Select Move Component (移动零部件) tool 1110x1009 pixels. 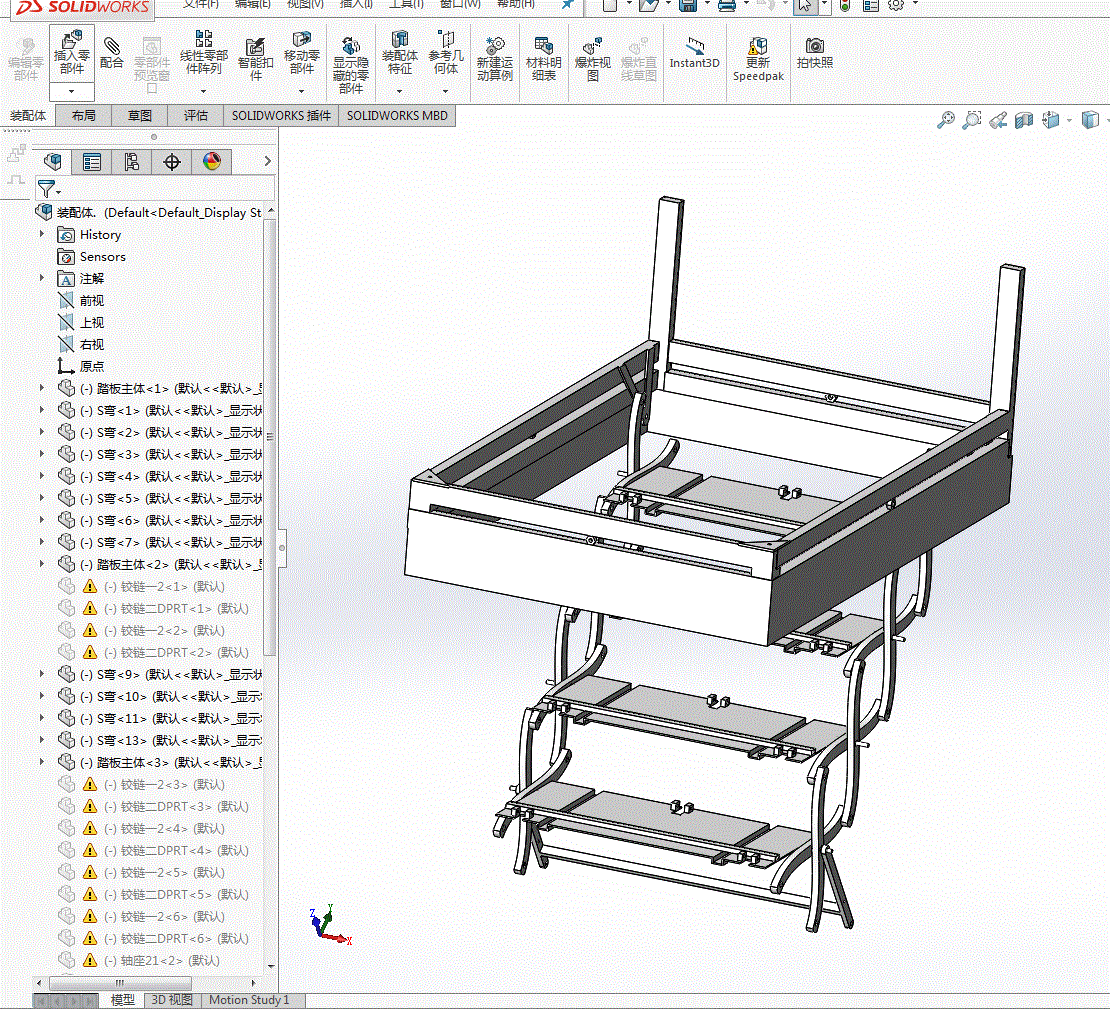pos(302,53)
